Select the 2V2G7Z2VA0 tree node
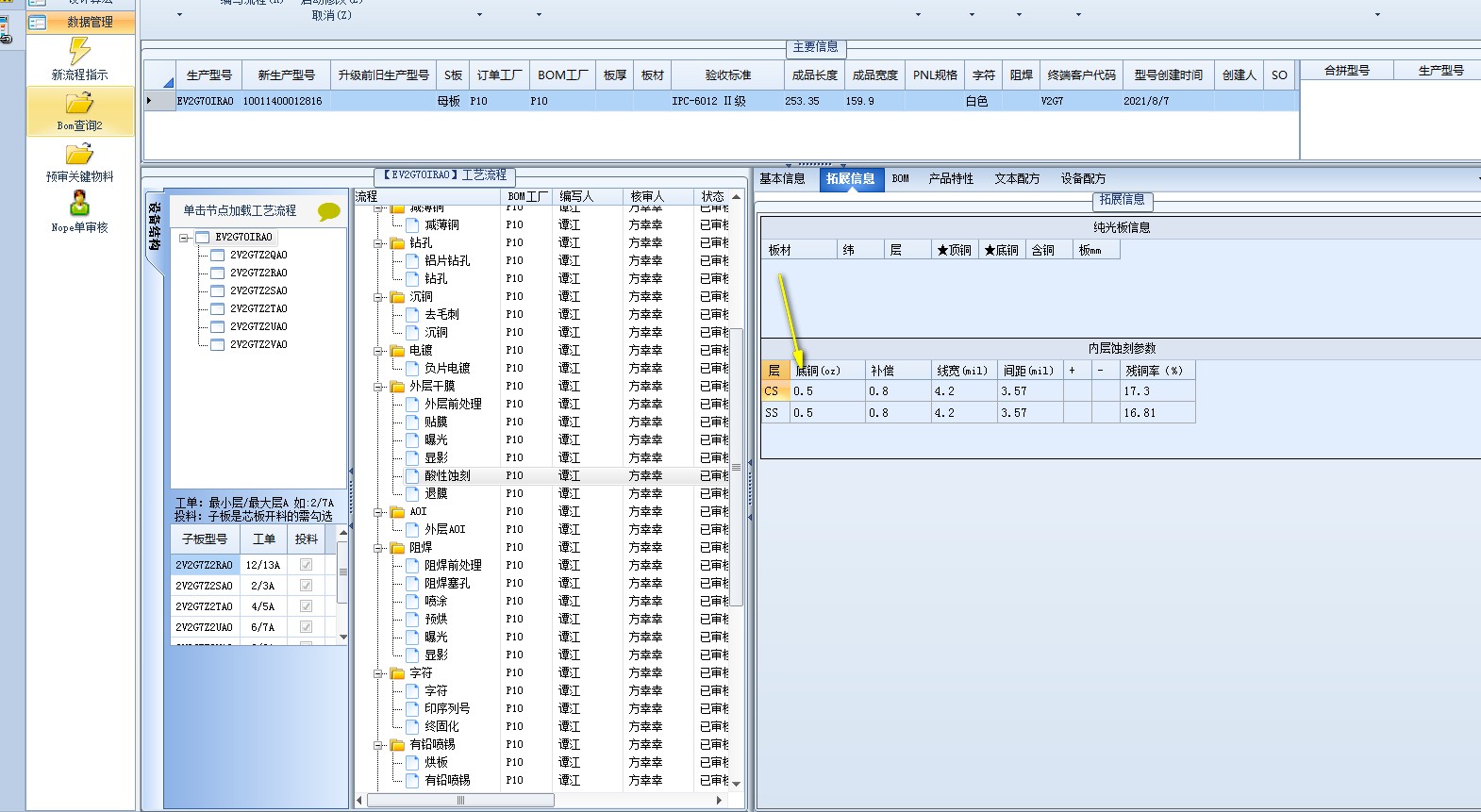The image size is (1481, 812). coord(258,345)
